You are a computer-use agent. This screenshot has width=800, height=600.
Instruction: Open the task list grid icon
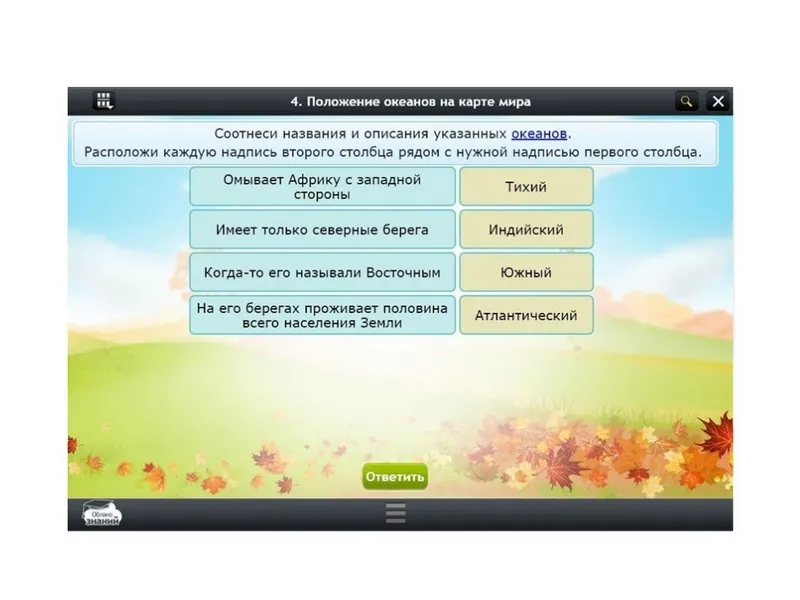coord(104,101)
